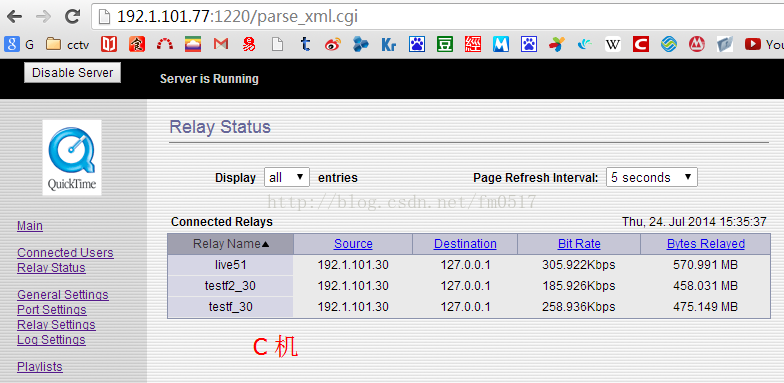Open the blank page bookmark icon

pos(277,44)
